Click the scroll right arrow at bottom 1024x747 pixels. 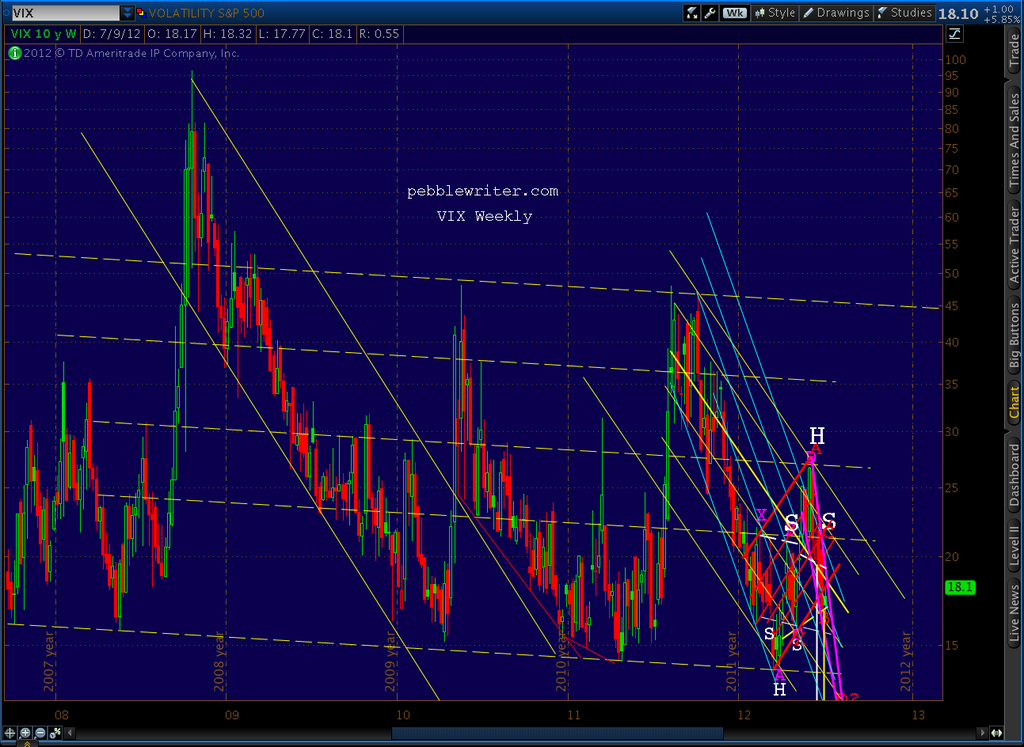(x=982, y=733)
